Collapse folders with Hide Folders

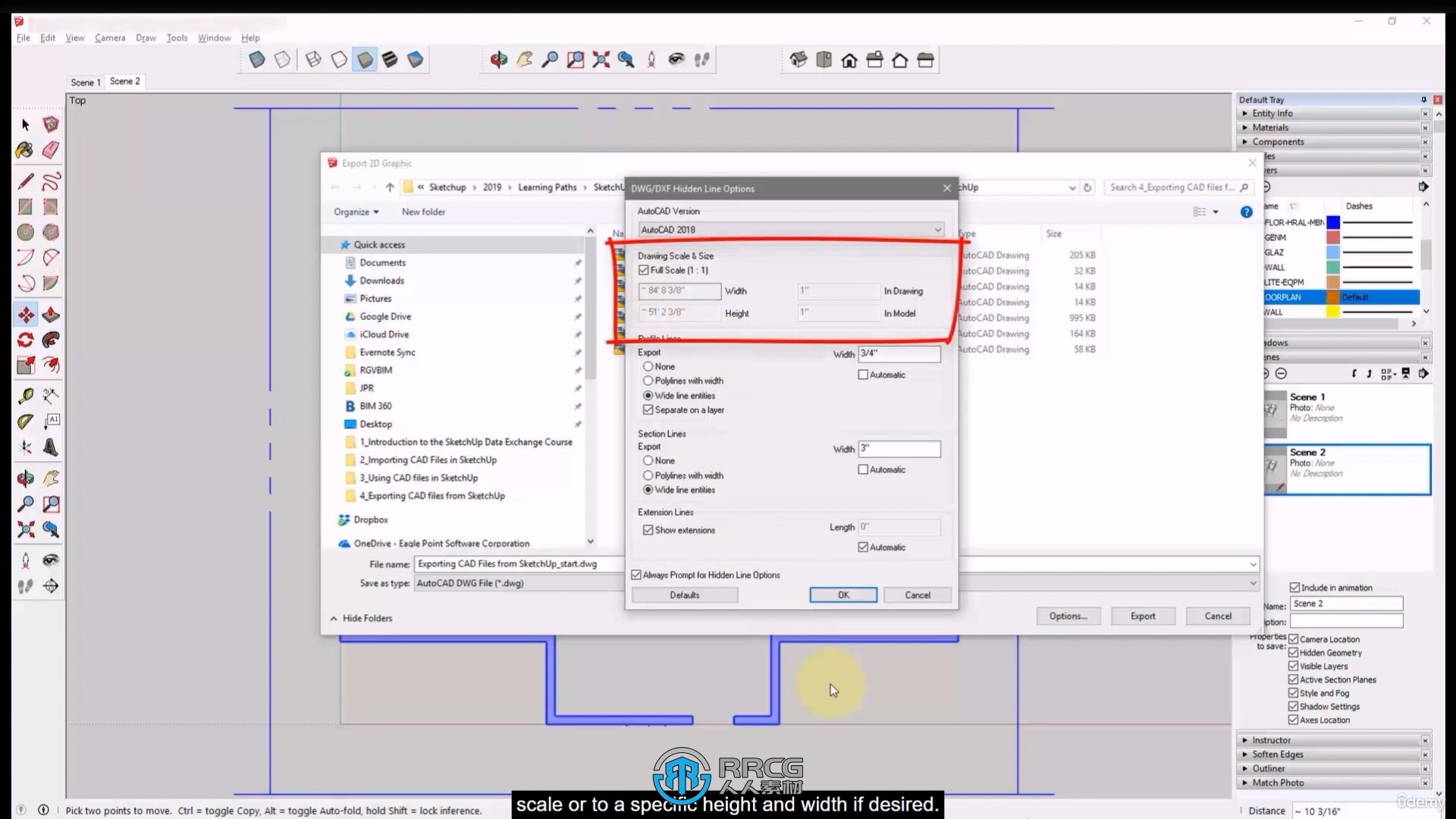tap(361, 619)
